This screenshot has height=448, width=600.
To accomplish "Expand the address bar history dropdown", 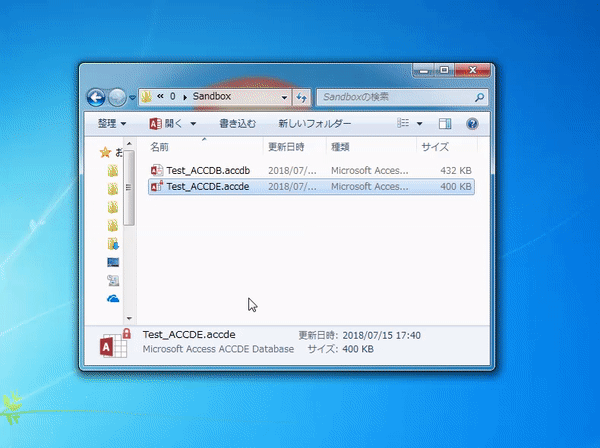I will coord(284,98).
